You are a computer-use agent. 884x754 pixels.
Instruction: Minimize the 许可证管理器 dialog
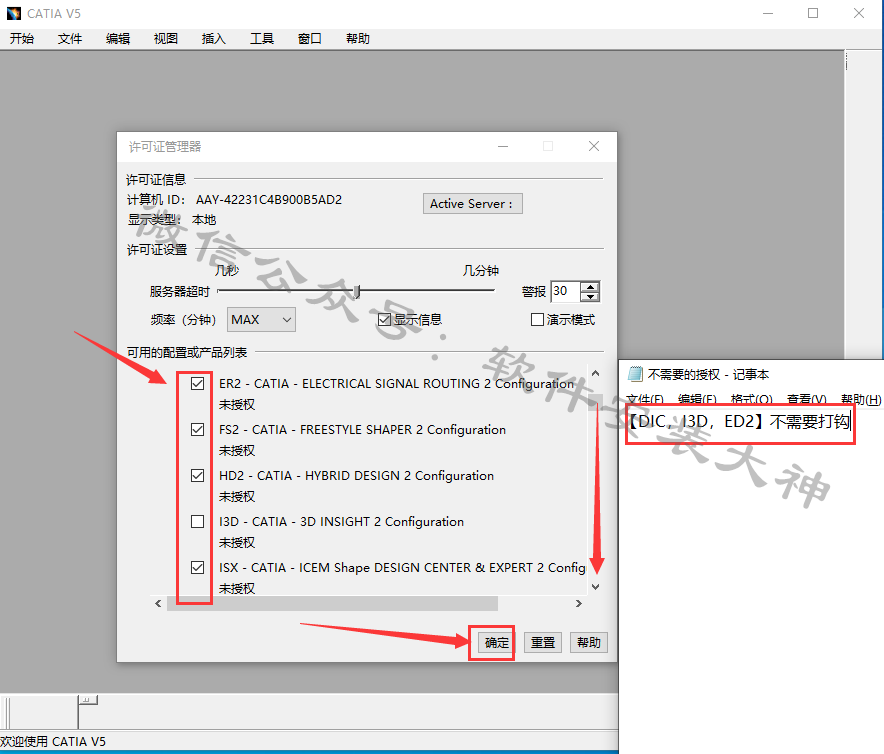pyautogui.click(x=503, y=147)
